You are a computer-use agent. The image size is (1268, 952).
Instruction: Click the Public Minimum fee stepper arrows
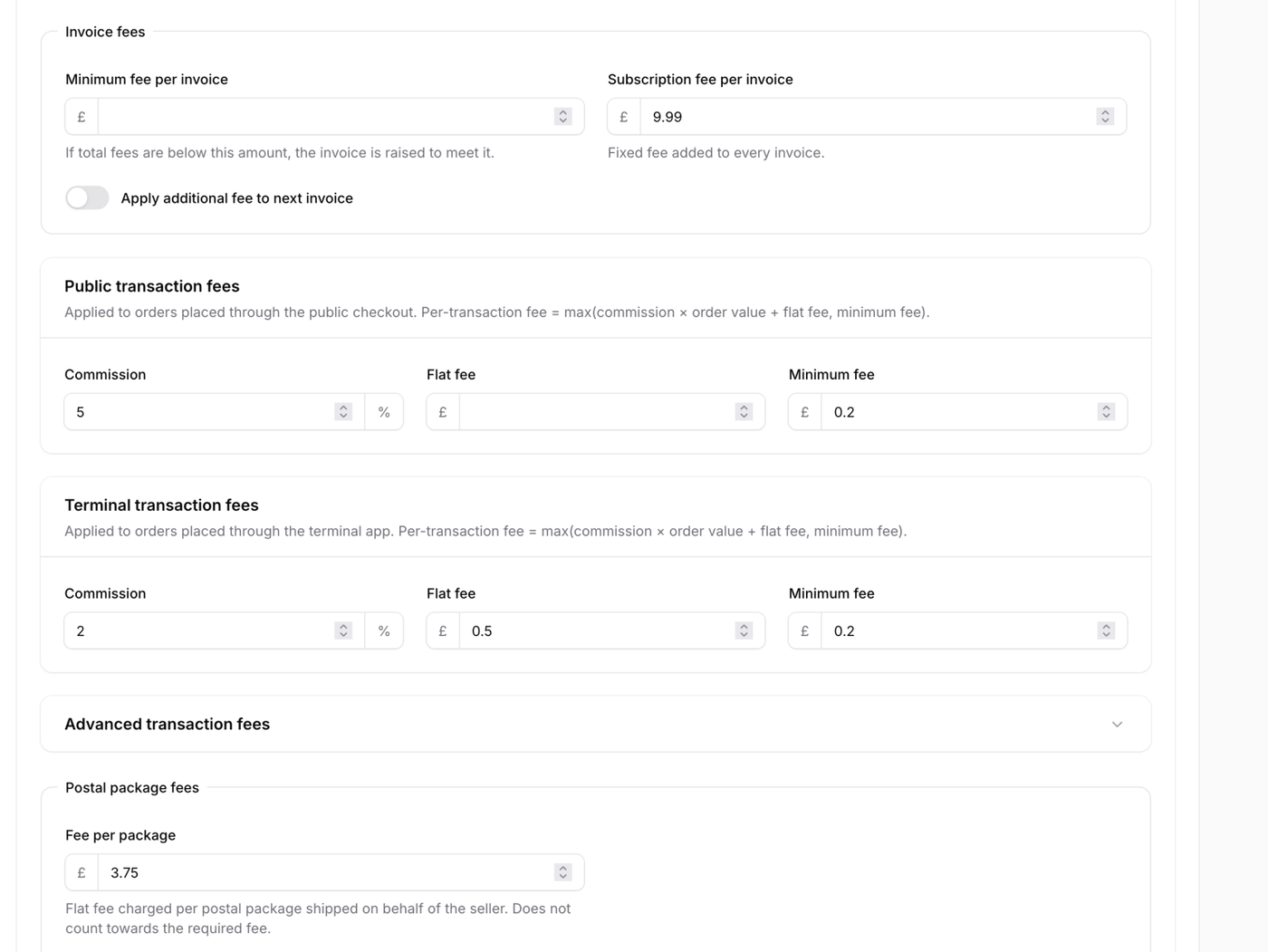1106,412
